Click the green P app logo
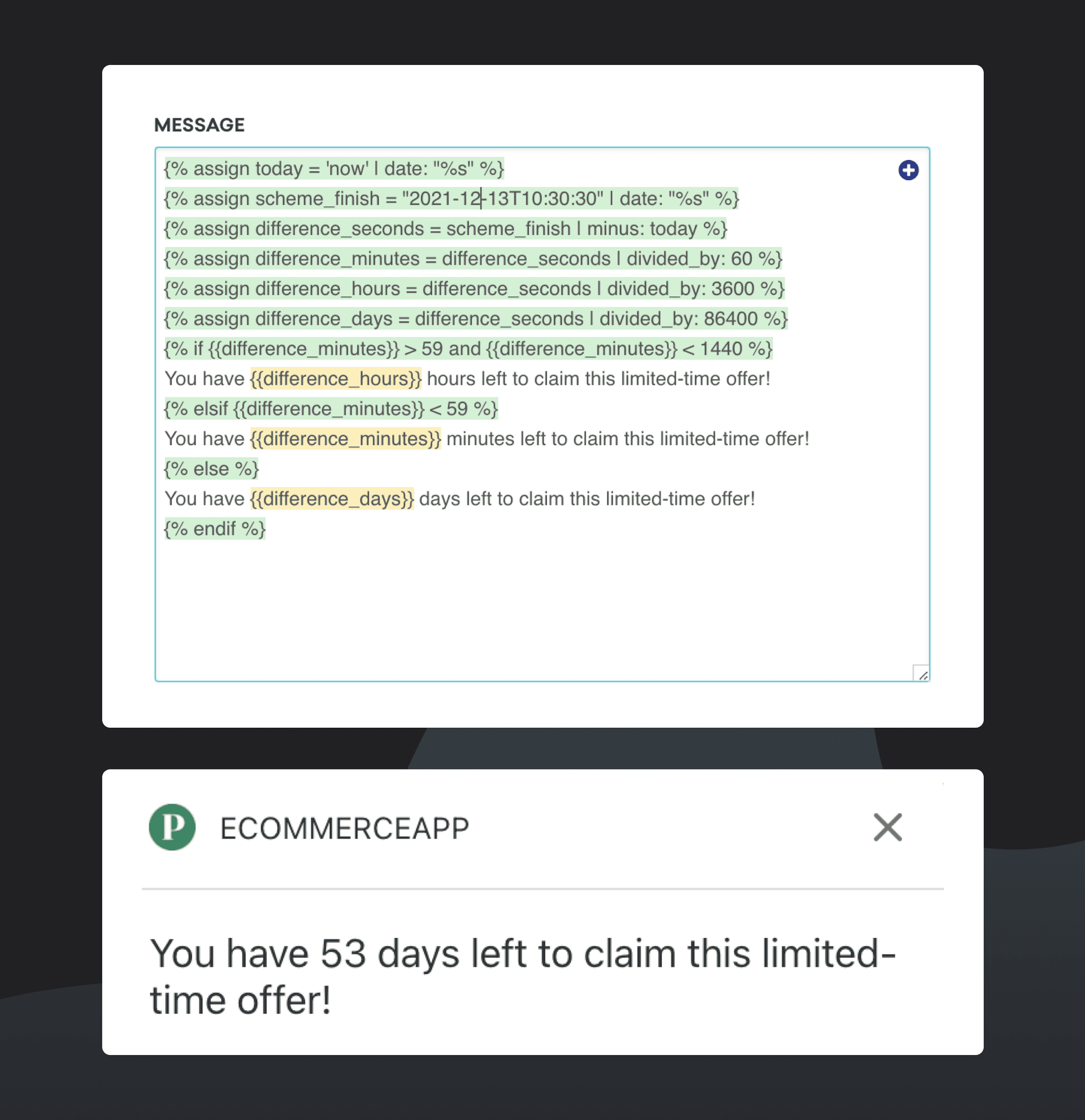 172,827
